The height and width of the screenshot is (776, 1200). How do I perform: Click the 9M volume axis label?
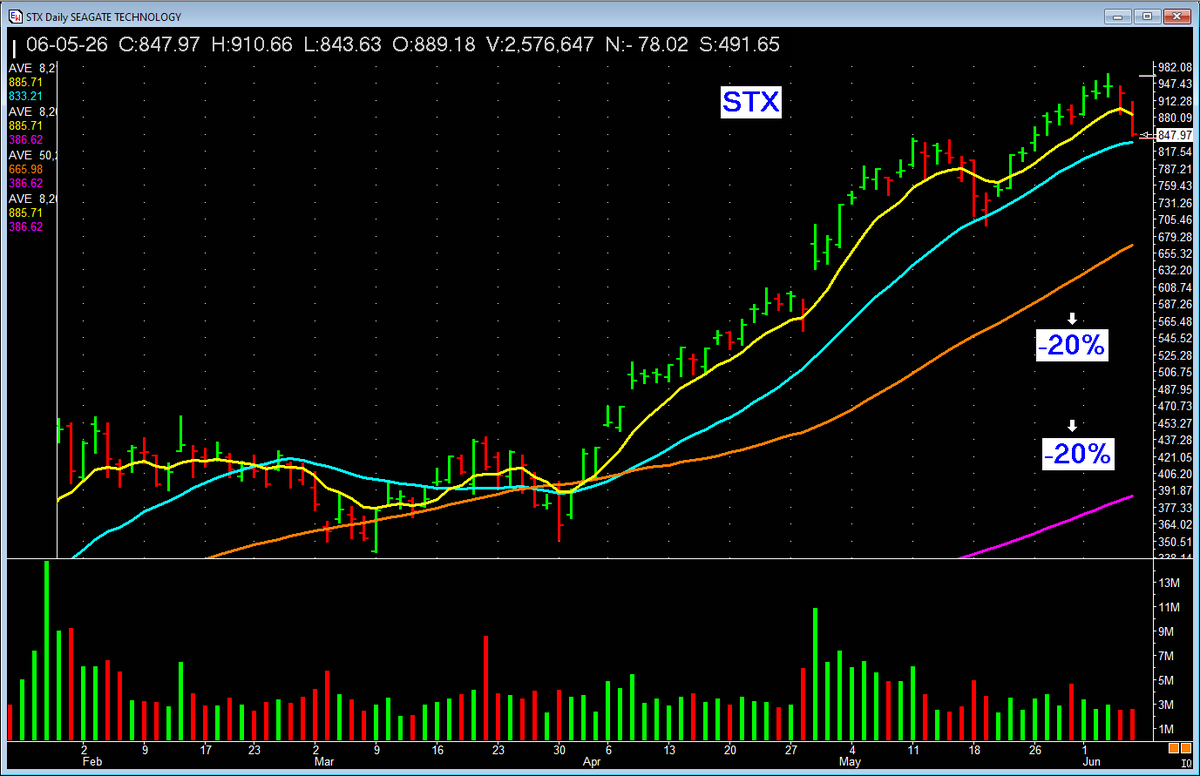(1164, 631)
